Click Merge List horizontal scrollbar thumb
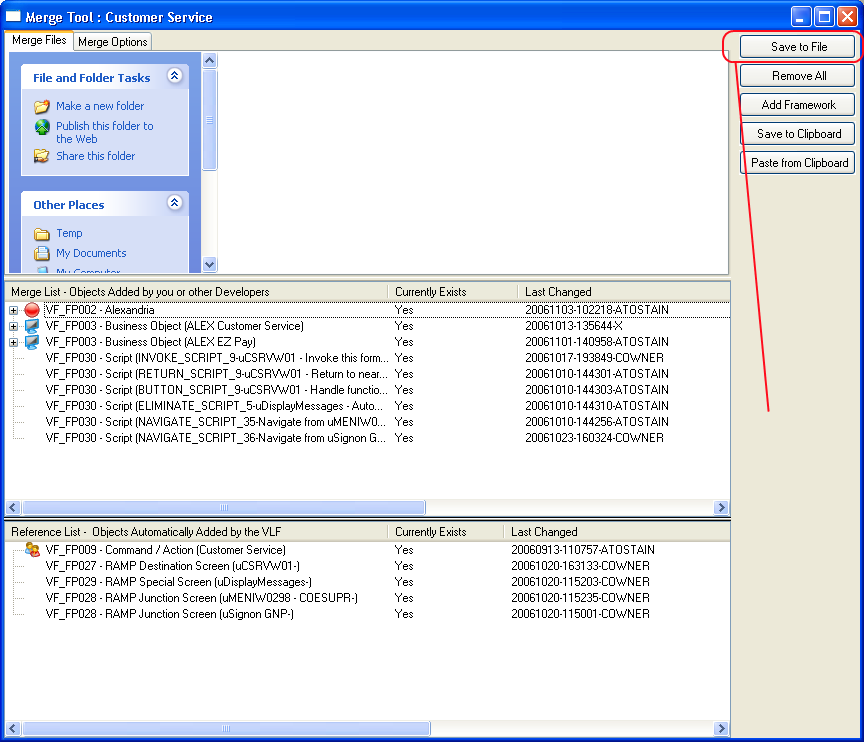Screen dimensions: 864x742 click(x=224, y=507)
